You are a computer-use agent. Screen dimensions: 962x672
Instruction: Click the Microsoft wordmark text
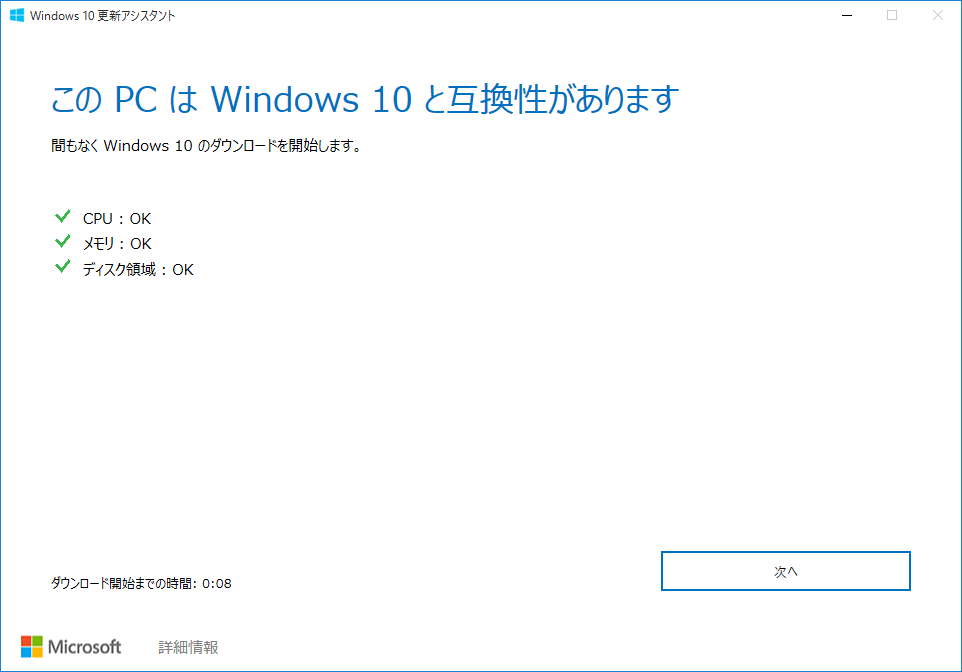(x=85, y=647)
